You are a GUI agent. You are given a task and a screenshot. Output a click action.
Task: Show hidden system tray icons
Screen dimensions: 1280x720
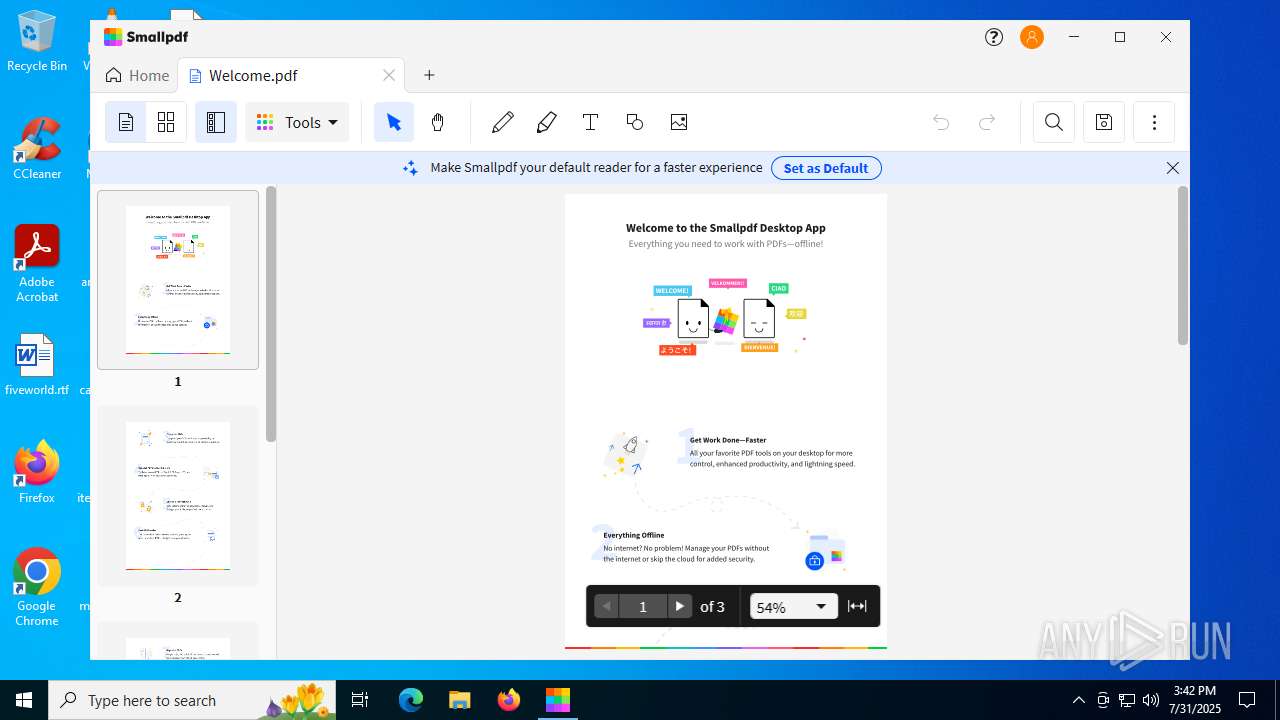pyautogui.click(x=1079, y=700)
